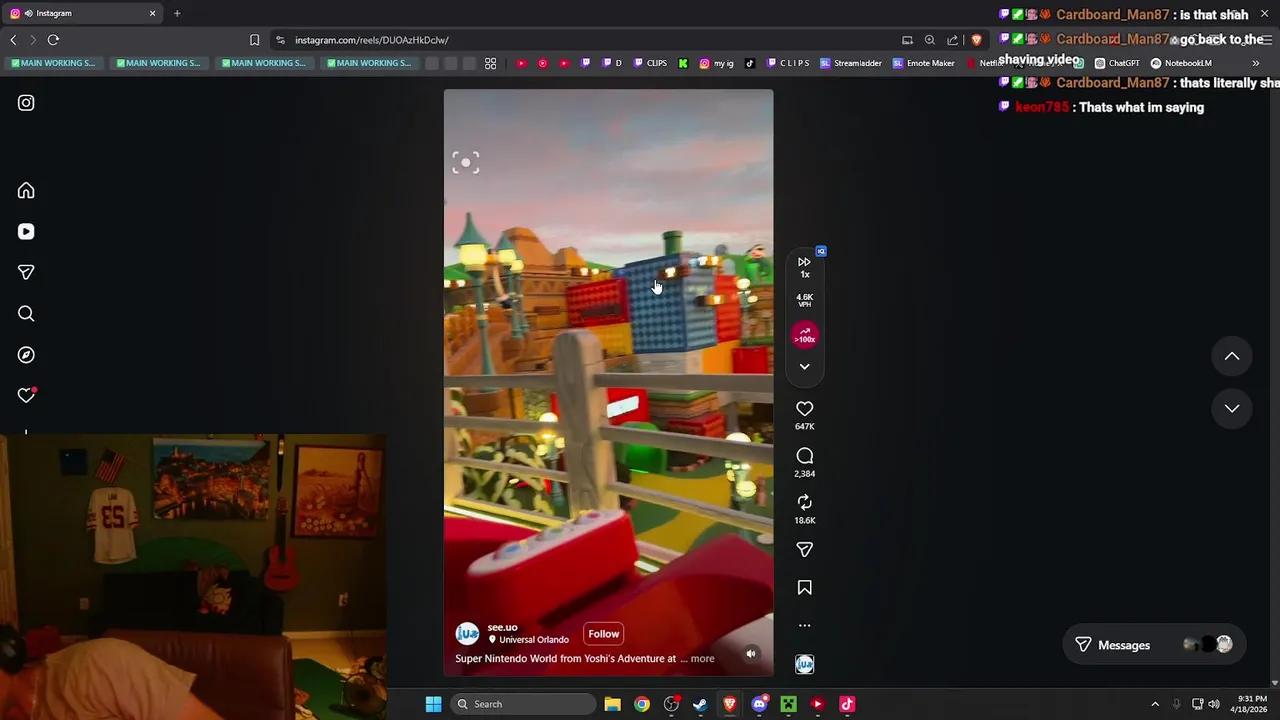This screenshot has width=1280, height=720.
Task: Like the reel with the heart icon
Action: (804, 408)
